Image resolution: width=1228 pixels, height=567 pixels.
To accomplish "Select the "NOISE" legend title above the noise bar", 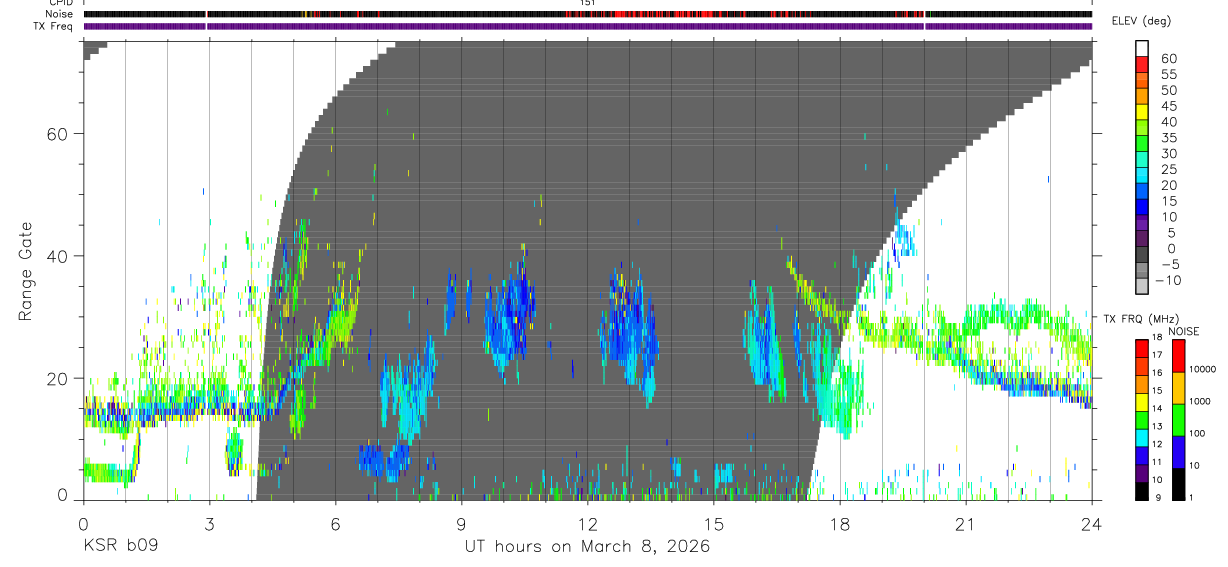I will (1185, 331).
